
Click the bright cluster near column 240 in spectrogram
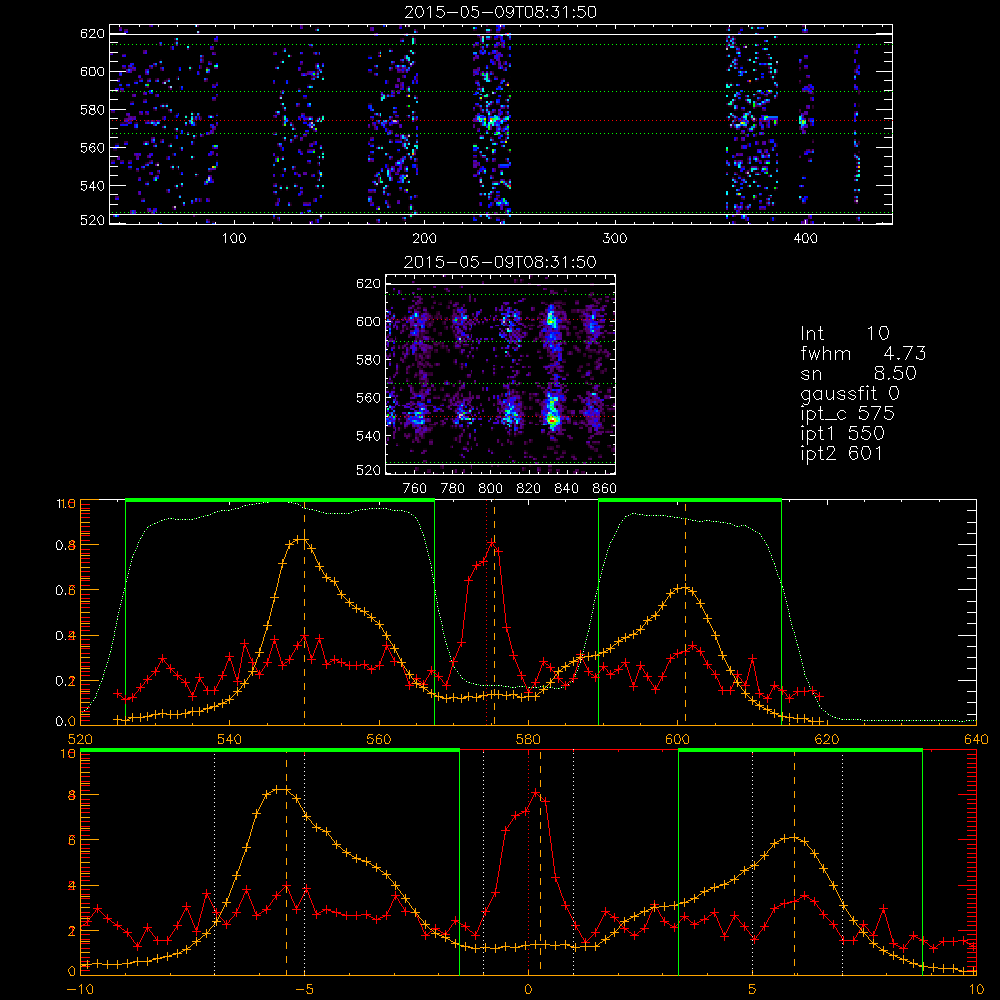[x=492, y=120]
